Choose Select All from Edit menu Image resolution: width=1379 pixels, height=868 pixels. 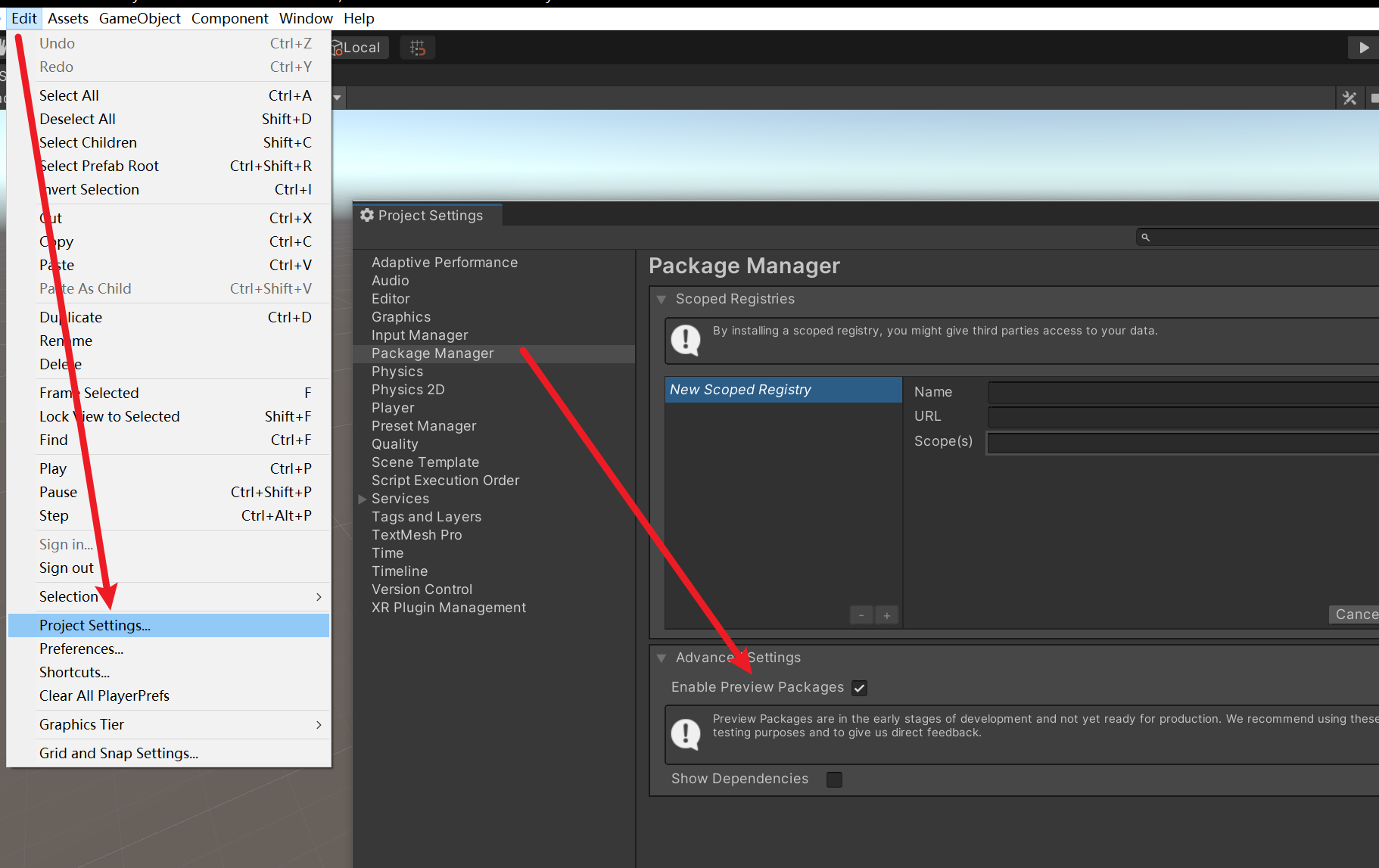click(x=169, y=96)
